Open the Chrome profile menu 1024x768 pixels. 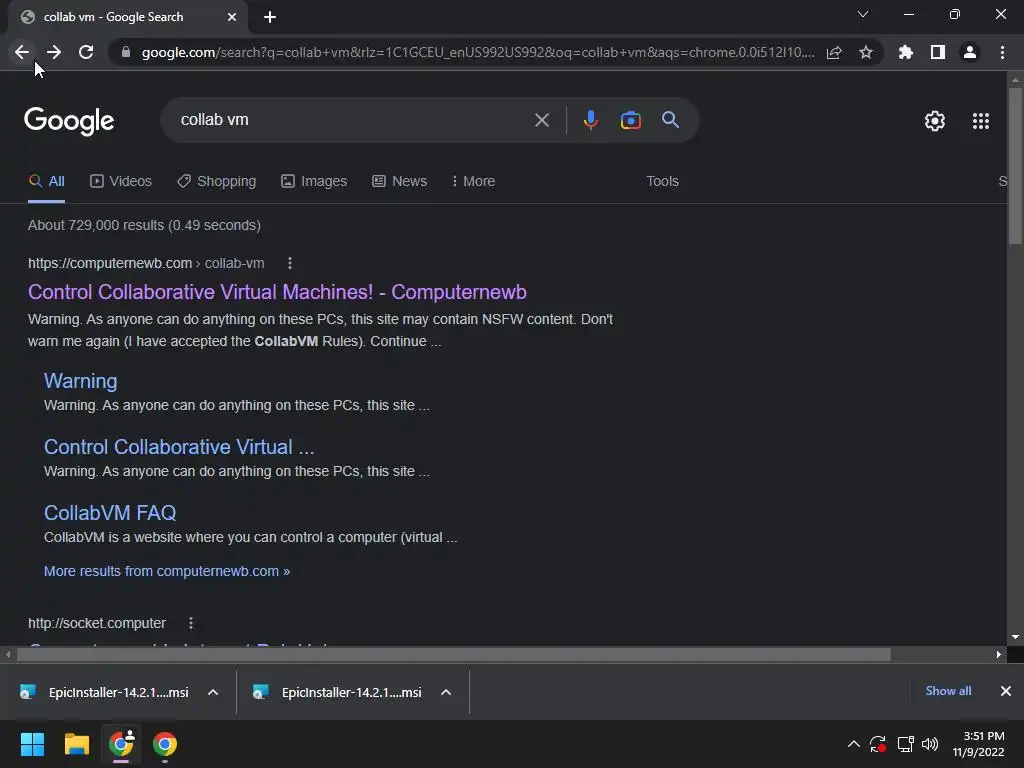pos(970,52)
